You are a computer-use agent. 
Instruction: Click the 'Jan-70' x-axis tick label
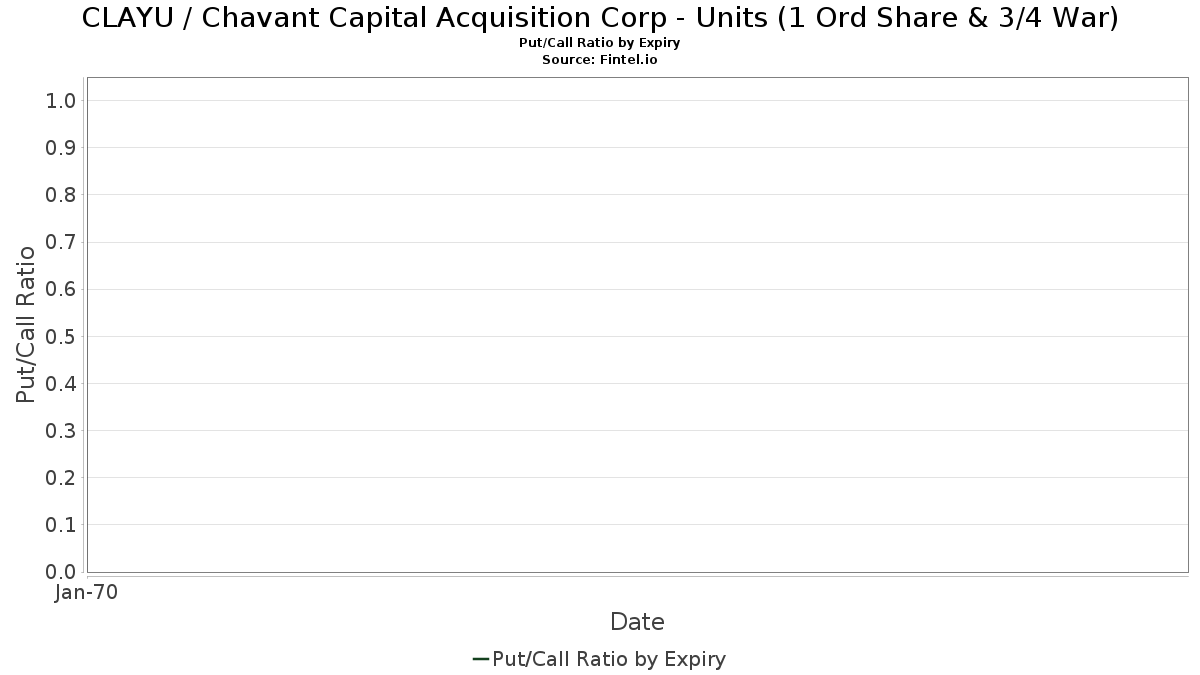pyautogui.click(x=86, y=593)
